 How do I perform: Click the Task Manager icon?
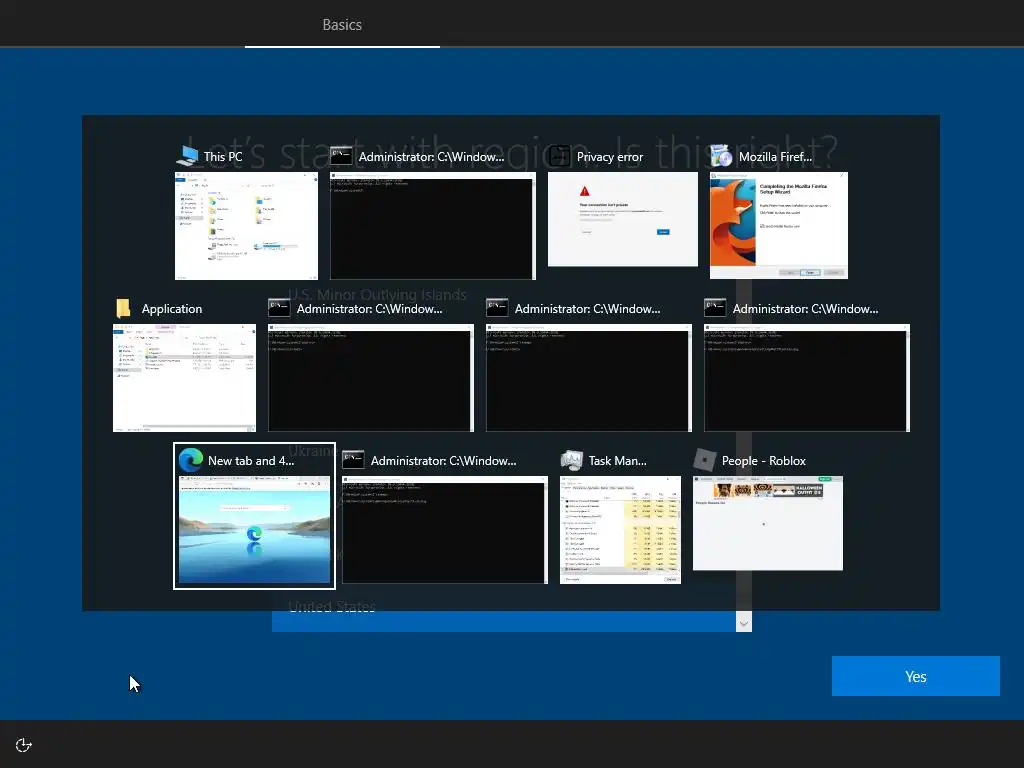coord(572,460)
